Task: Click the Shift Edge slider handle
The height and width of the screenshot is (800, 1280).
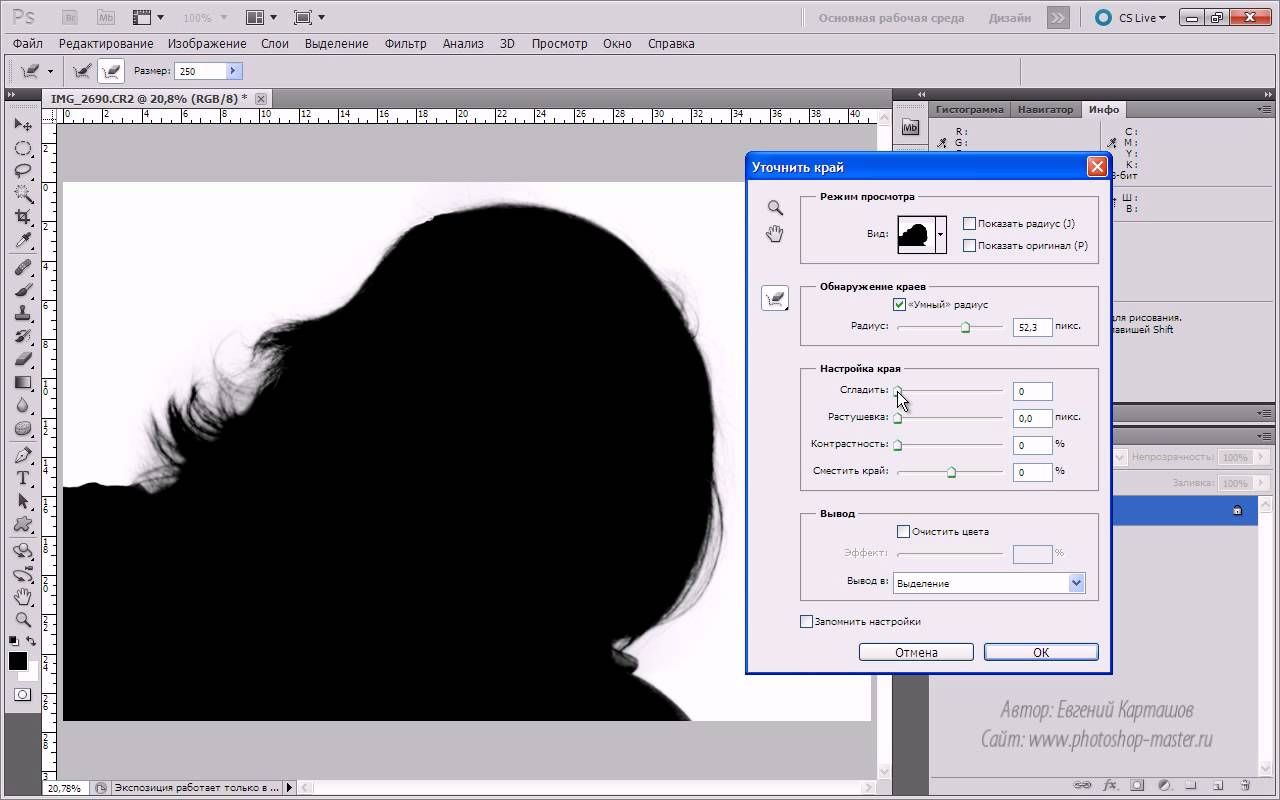Action: (951, 472)
